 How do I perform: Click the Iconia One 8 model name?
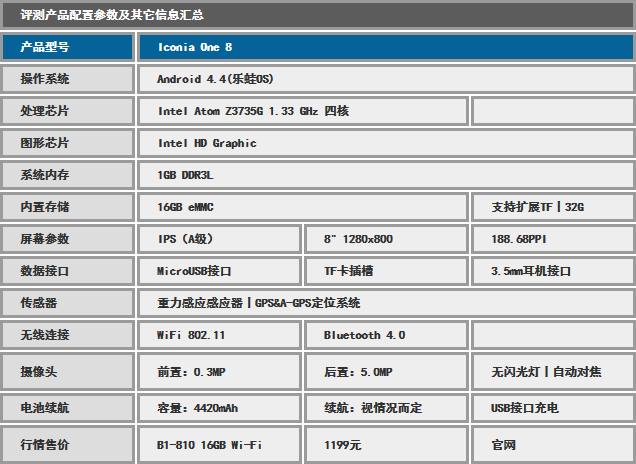click(195, 47)
